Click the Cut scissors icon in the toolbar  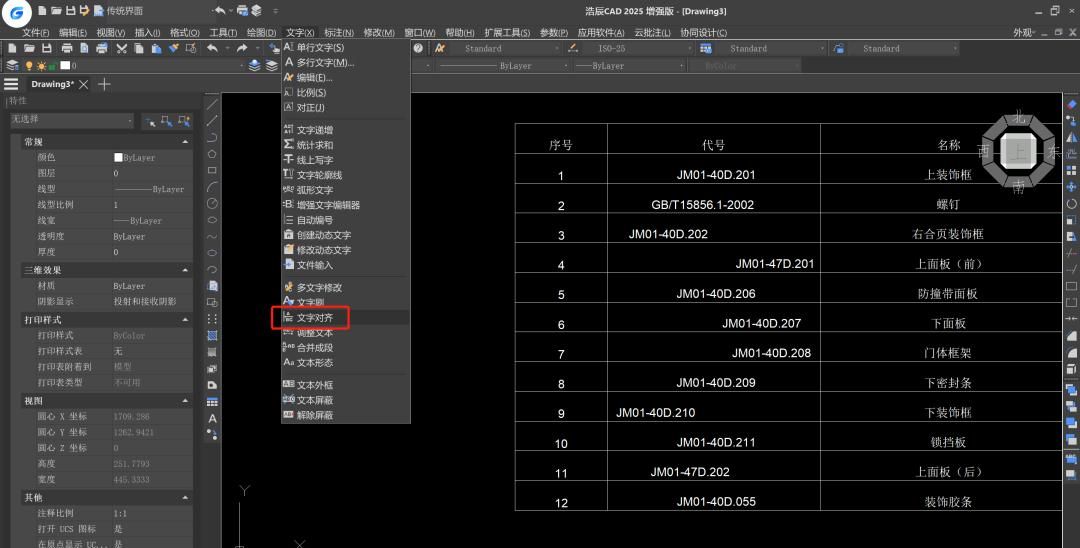click(122, 48)
